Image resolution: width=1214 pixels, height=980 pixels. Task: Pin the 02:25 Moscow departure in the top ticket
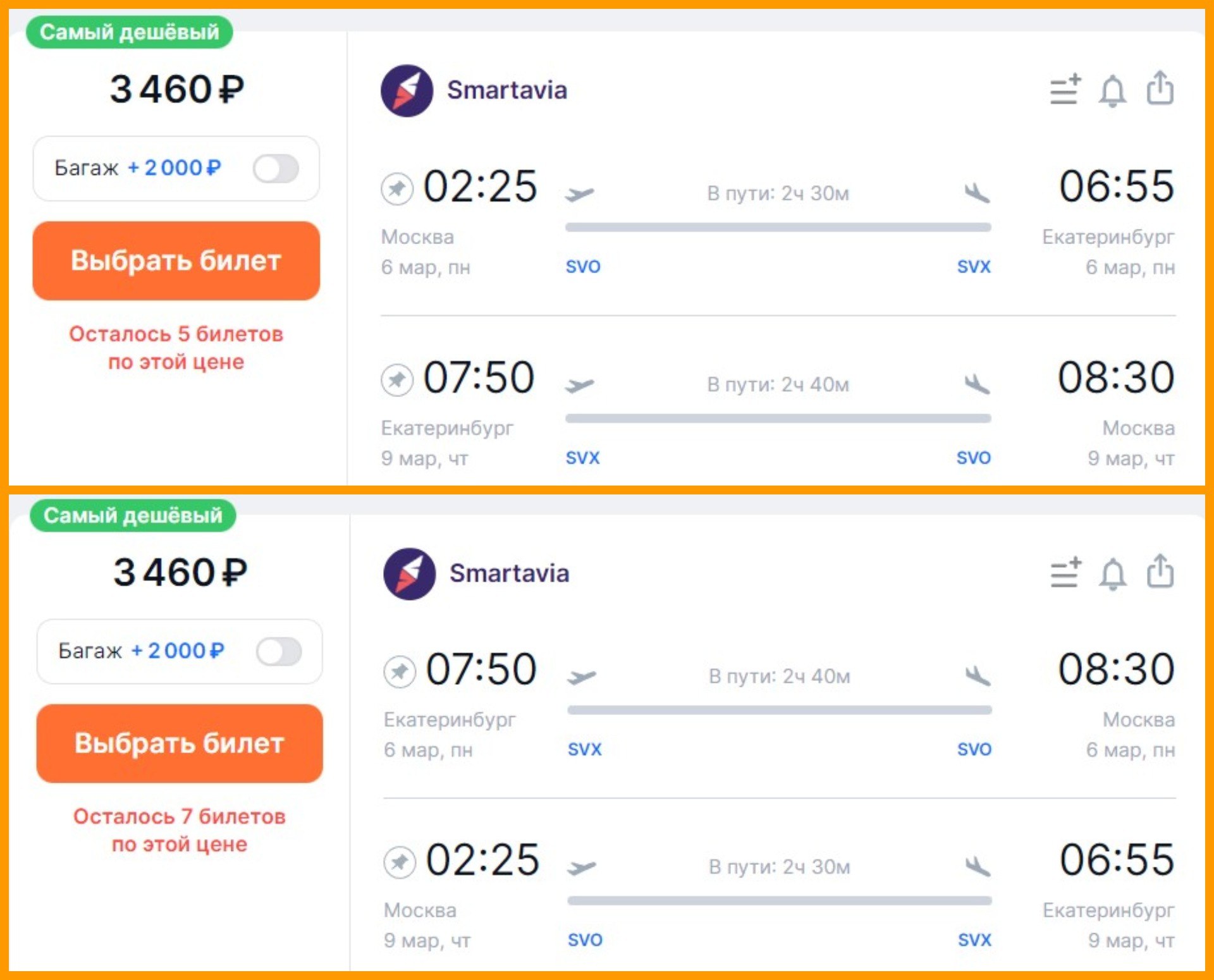pos(397,188)
